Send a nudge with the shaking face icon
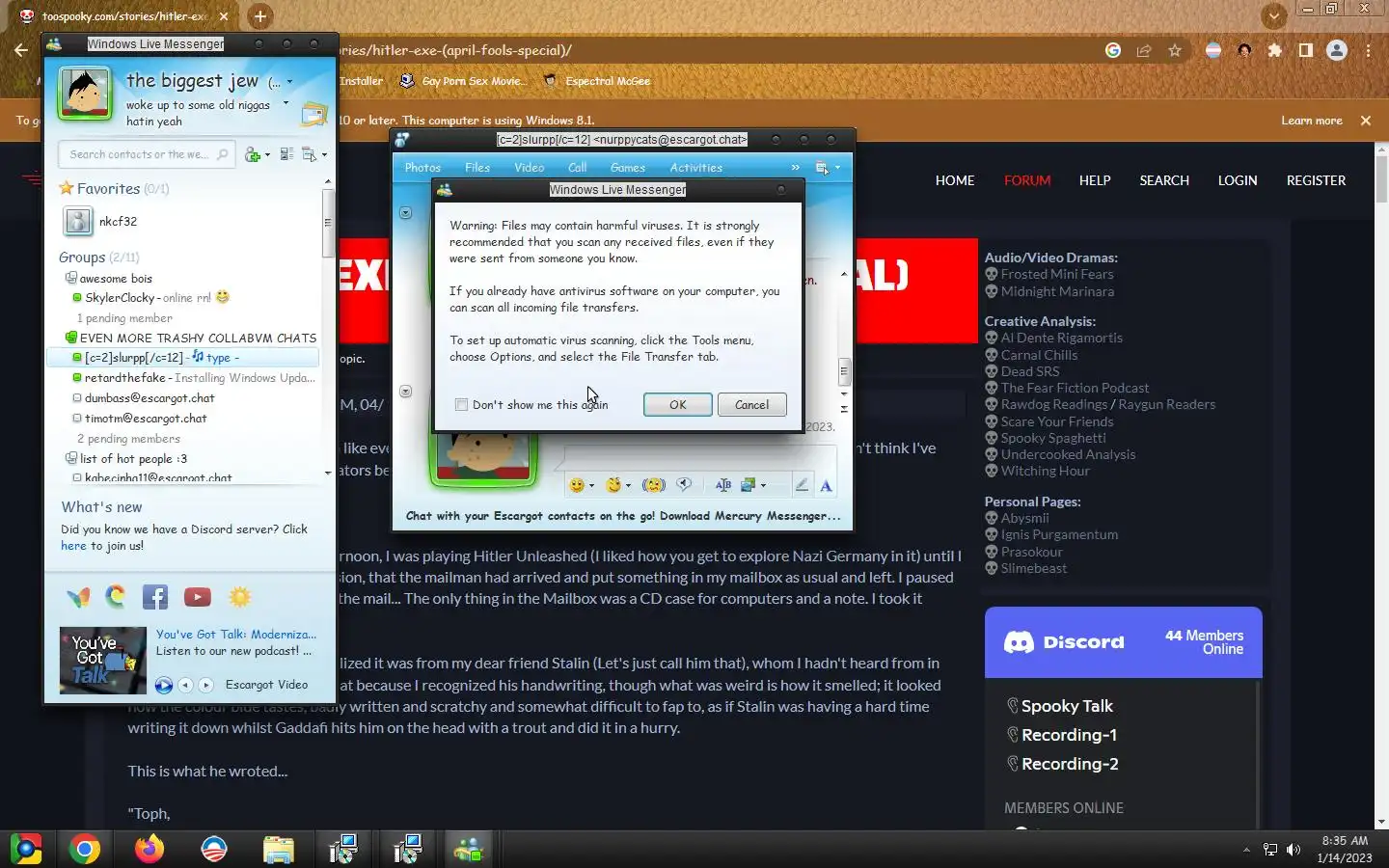 (x=653, y=485)
